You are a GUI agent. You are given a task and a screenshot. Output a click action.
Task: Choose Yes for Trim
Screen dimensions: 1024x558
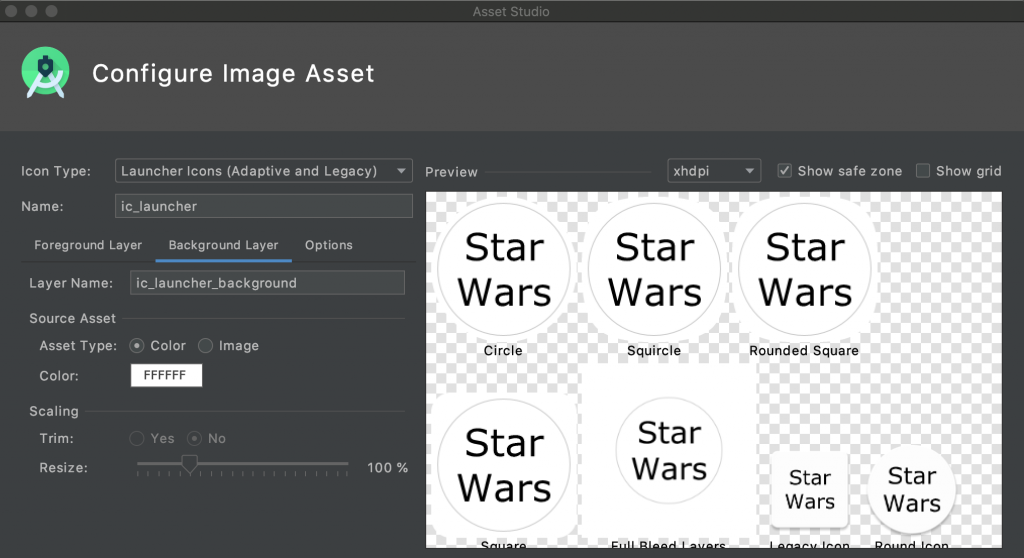coord(136,438)
